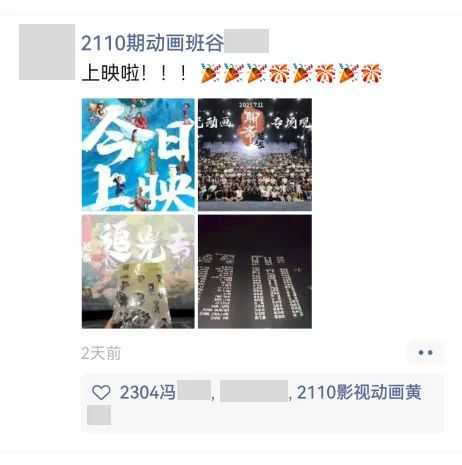Screen dimensions: 462x465
Task: Tap the heart like icon
Action: tap(101, 392)
